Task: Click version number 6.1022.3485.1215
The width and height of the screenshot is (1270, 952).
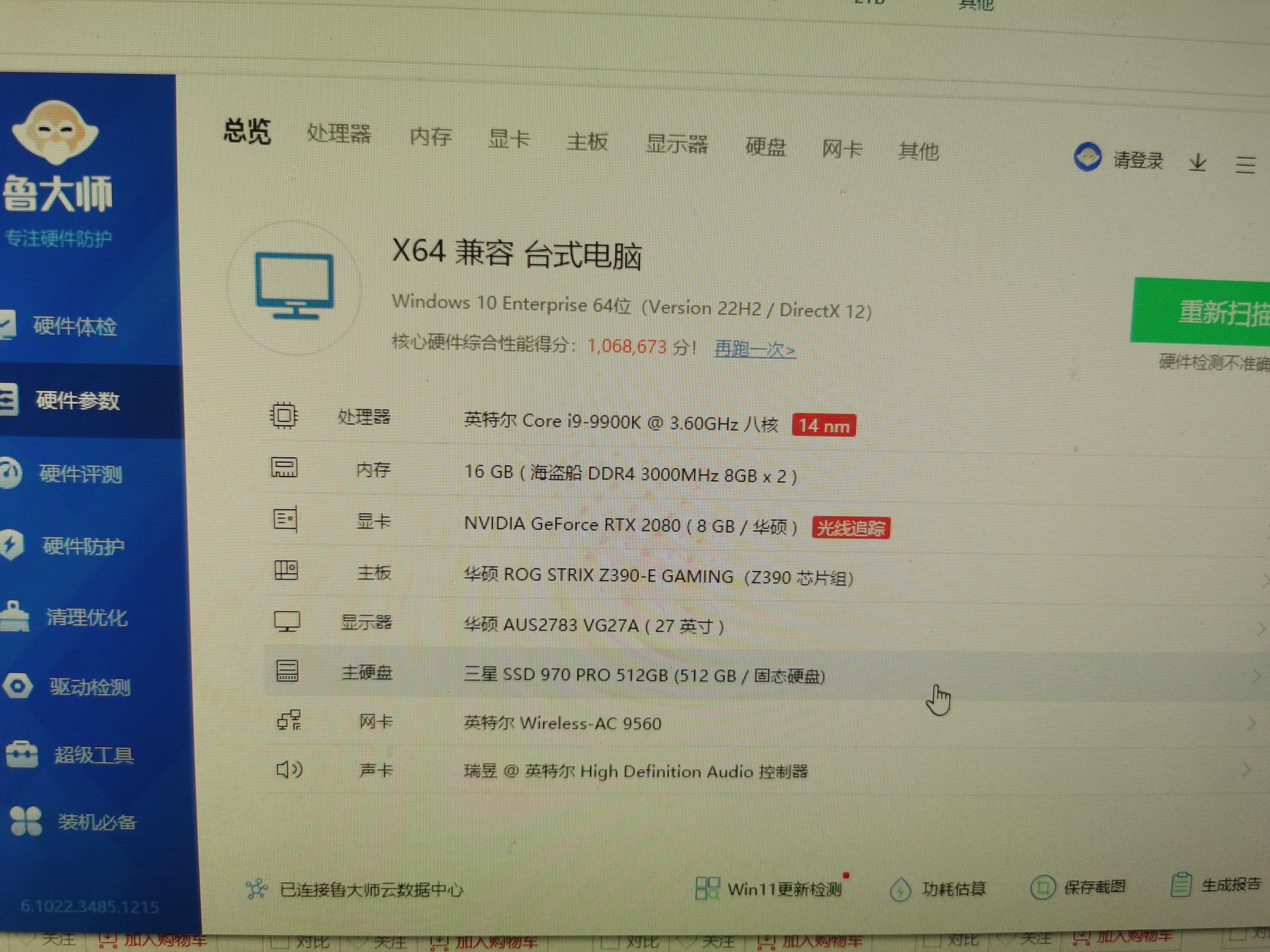Action: tap(89, 907)
